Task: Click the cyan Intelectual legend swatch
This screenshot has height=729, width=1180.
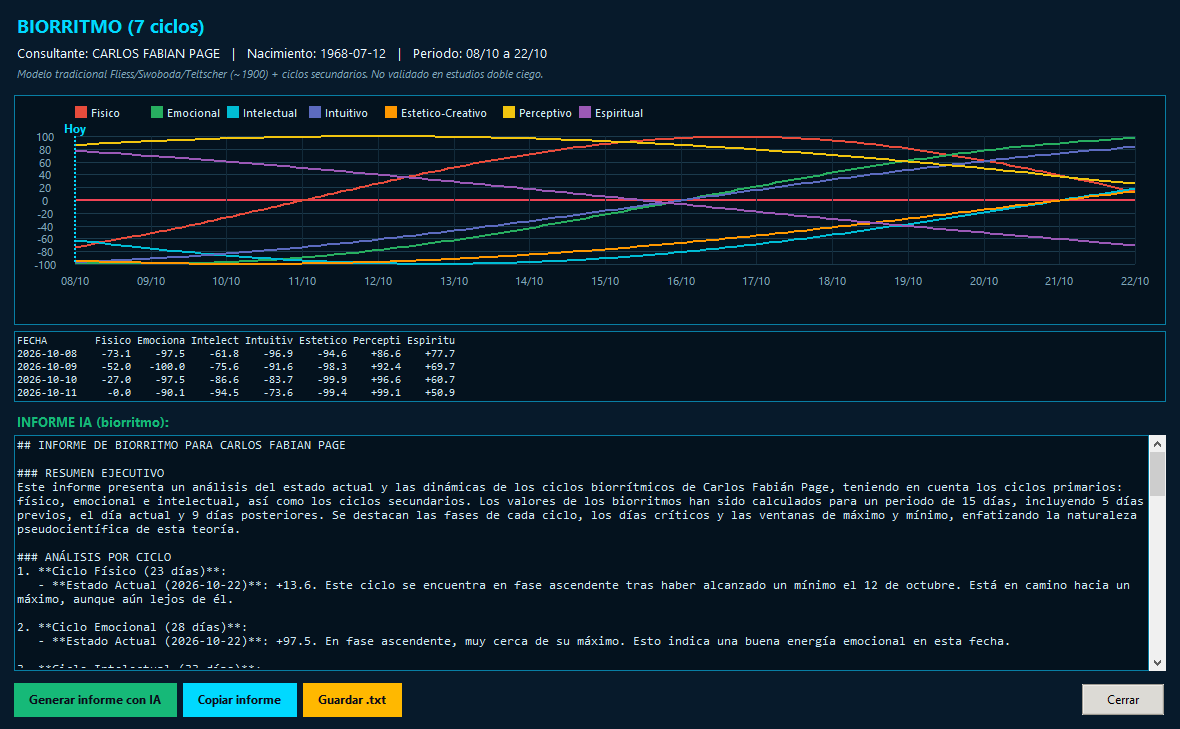Action: (233, 113)
